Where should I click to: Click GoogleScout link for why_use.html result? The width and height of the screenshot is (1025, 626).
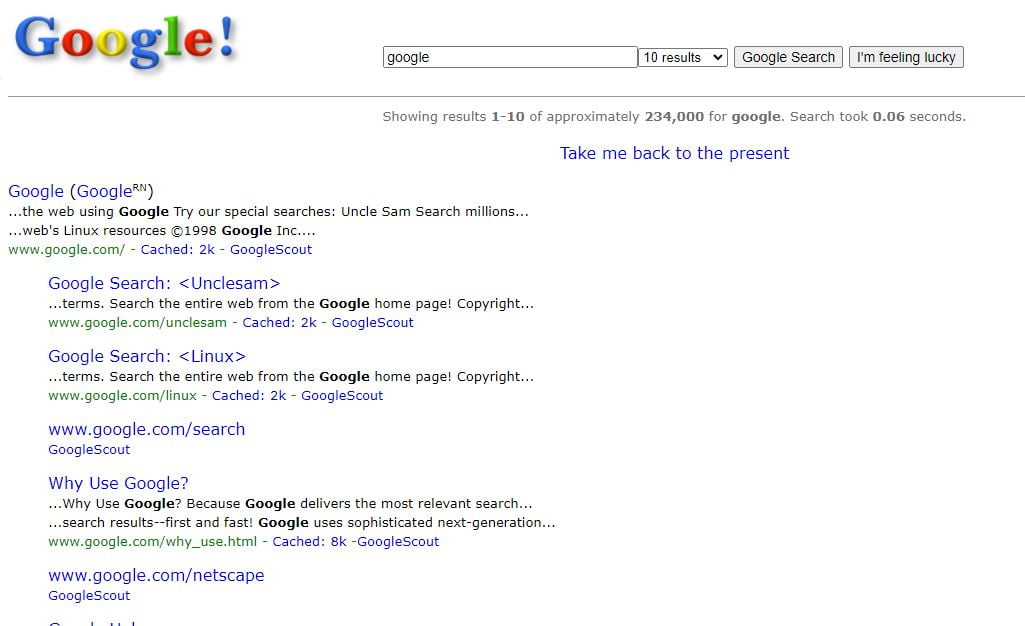click(398, 542)
